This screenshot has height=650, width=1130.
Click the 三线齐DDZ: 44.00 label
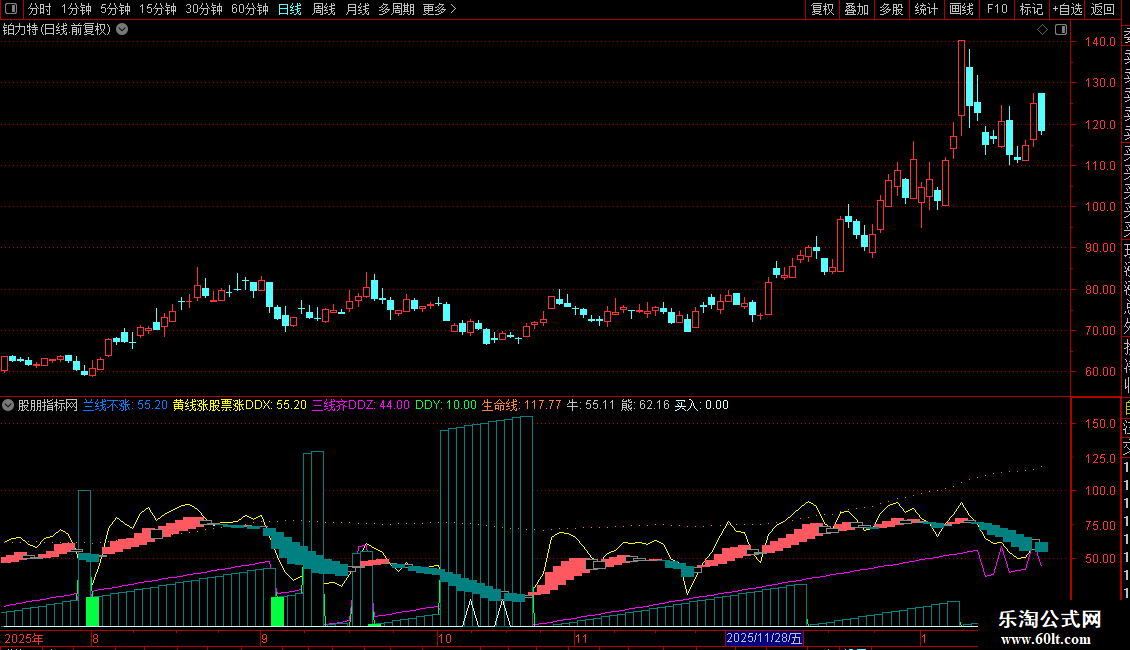coord(361,405)
